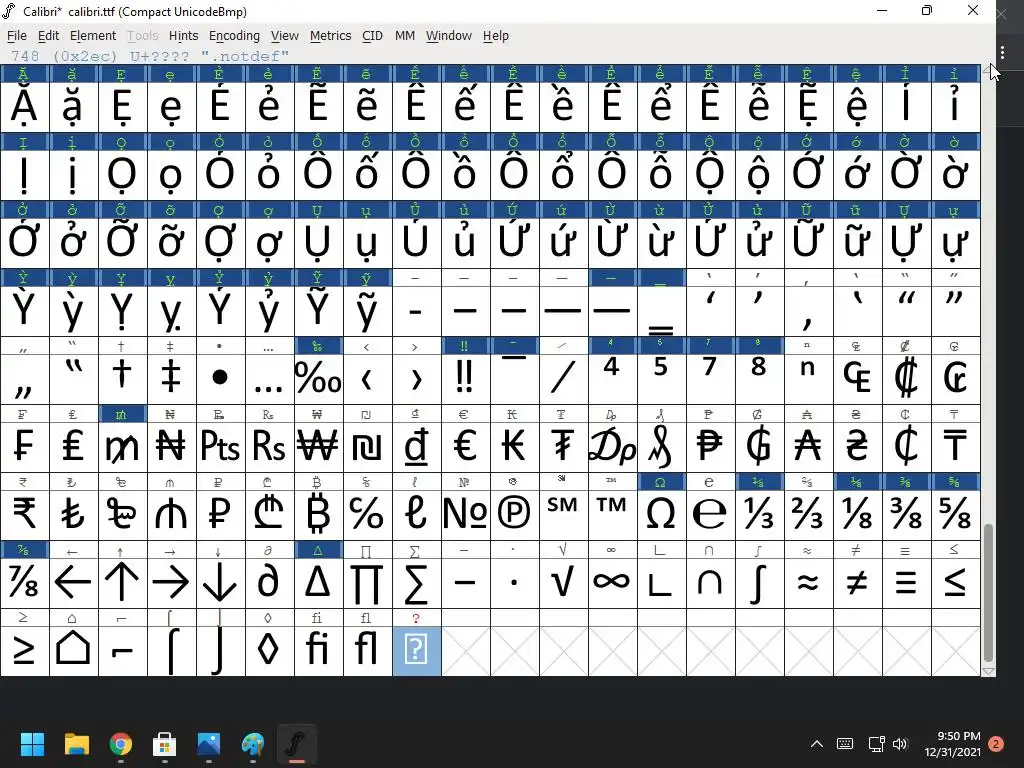The width and height of the screenshot is (1024, 768).
Task: Click the scrollbar down arrow
Action: tap(989, 671)
